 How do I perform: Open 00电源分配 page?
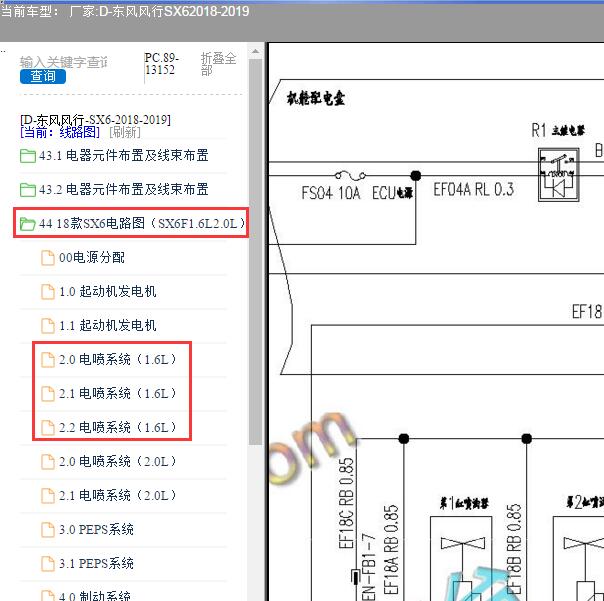click(92, 257)
